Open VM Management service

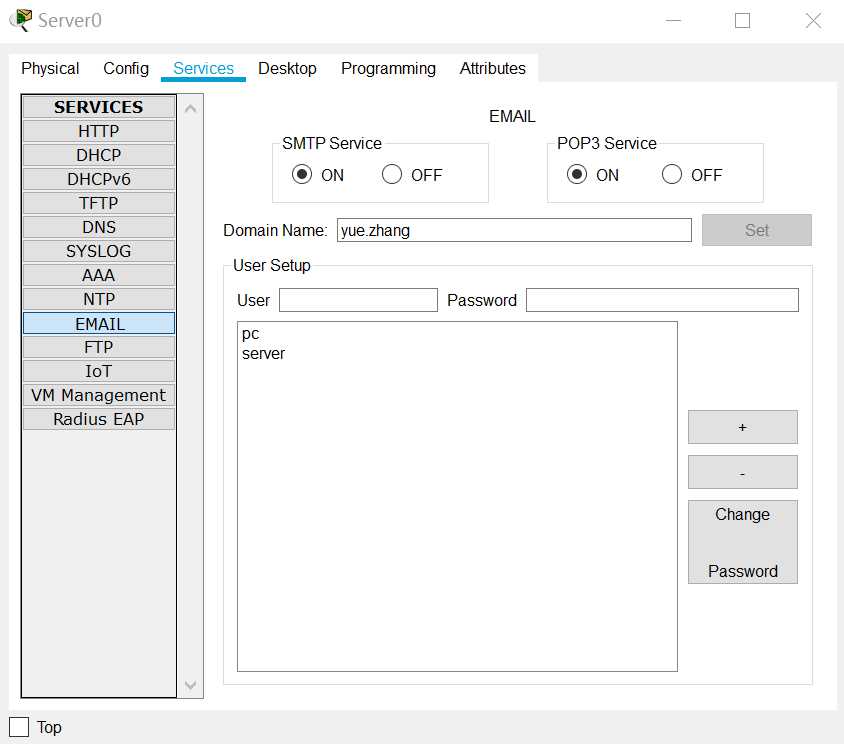[99, 395]
